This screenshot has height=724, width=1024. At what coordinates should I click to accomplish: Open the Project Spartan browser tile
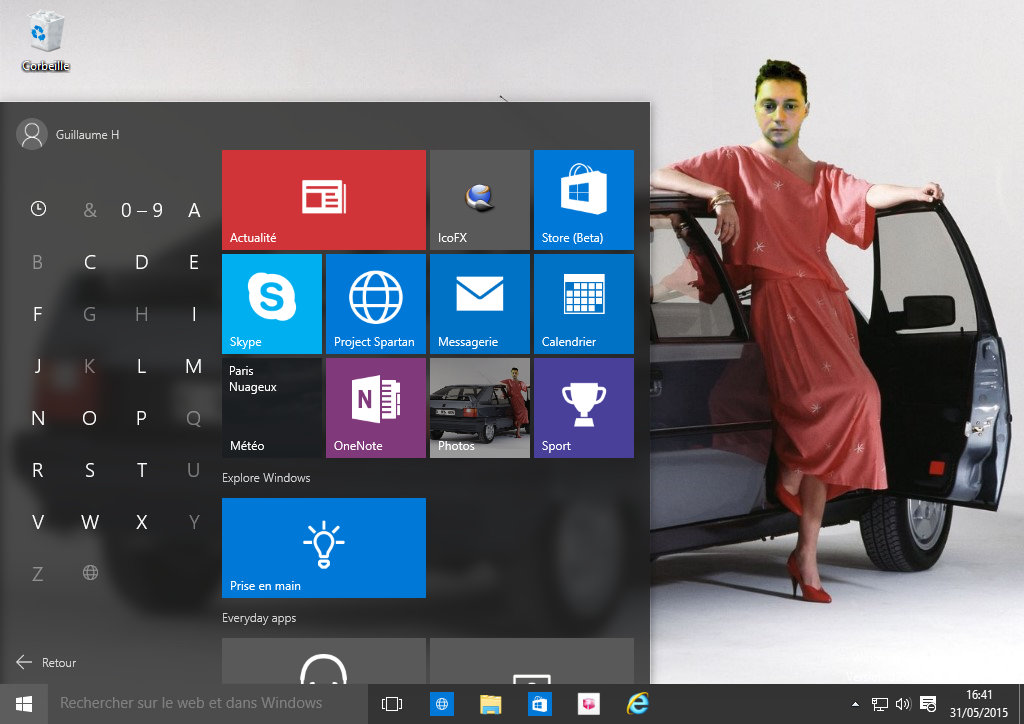coord(376,304)
